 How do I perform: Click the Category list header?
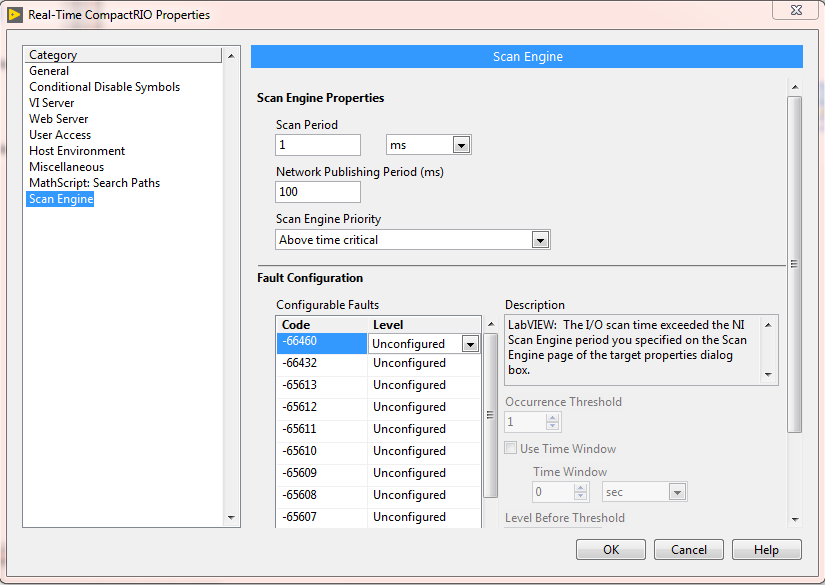tap(124, 55)
